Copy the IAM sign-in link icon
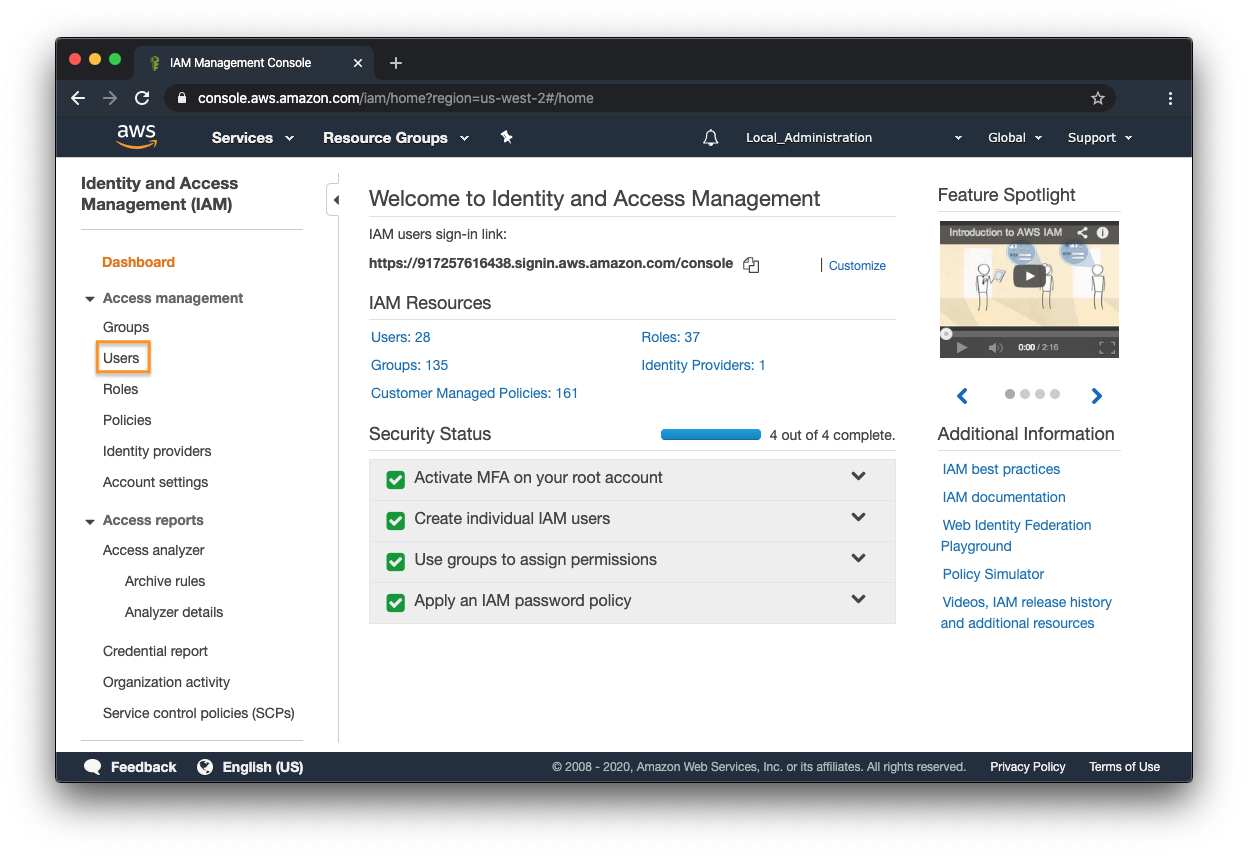This screenshot has width=1248, height=856. [751, 265]
